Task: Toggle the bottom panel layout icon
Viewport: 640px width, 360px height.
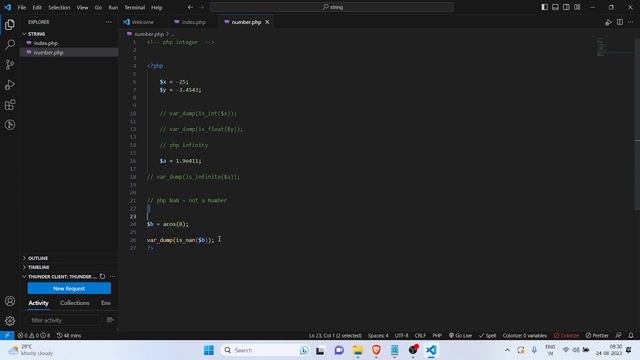Action: click(556, 7)
